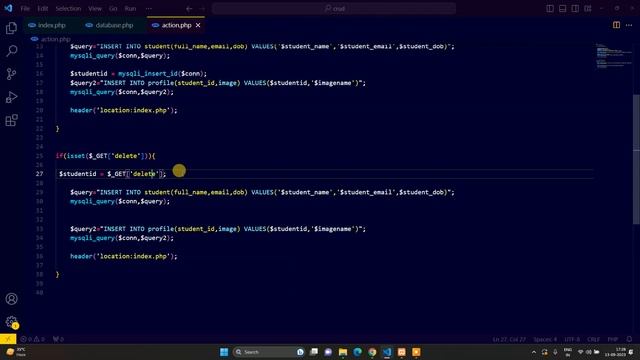
Task: Click the command center search box
Action: (x=334, y=8)
